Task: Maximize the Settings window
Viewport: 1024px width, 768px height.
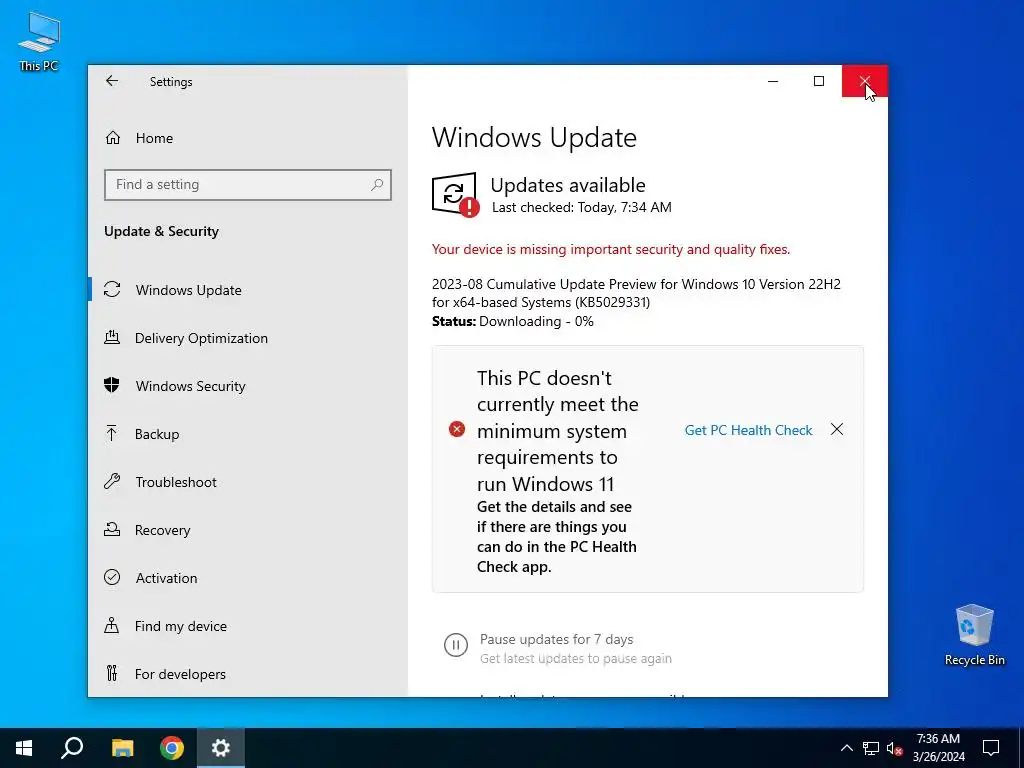Action: tap(819, 81)
